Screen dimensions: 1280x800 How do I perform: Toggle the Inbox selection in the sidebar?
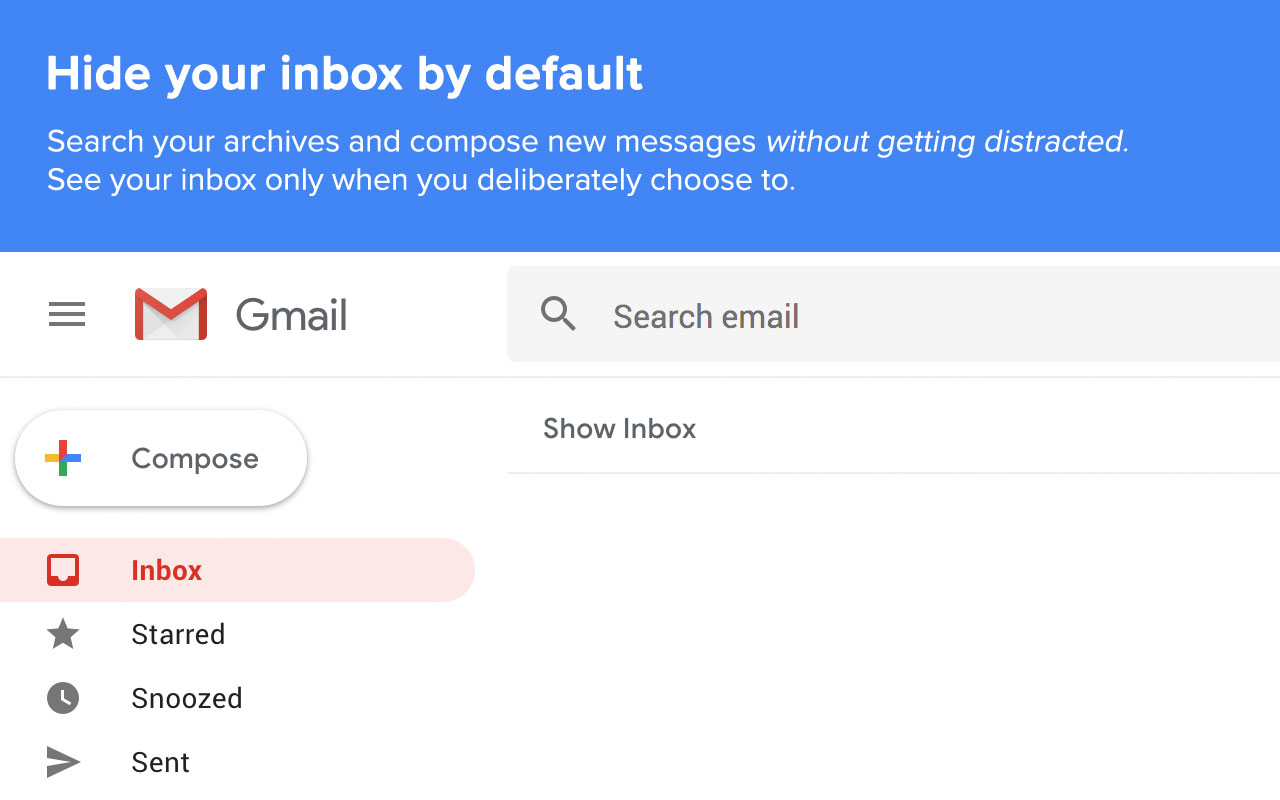click(x=166, y=570)
